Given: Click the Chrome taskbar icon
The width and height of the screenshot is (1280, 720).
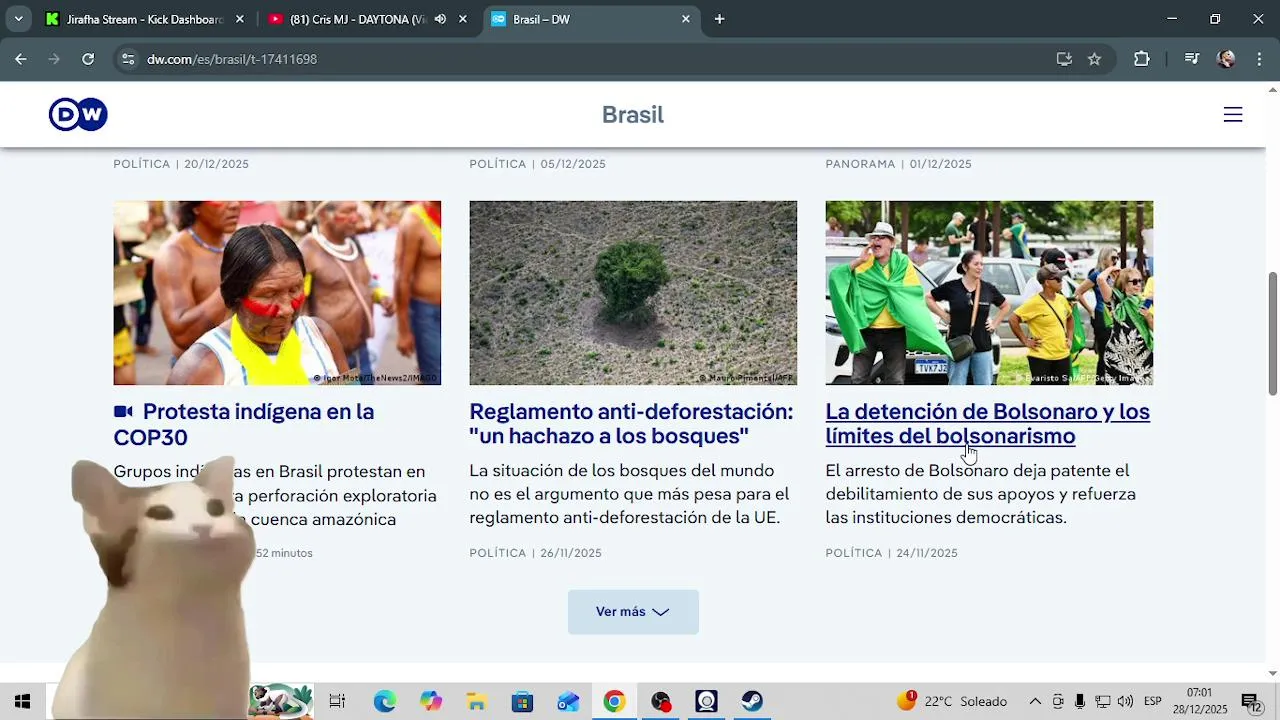Looking at the screenshot, I should click(x=615, y=701).
